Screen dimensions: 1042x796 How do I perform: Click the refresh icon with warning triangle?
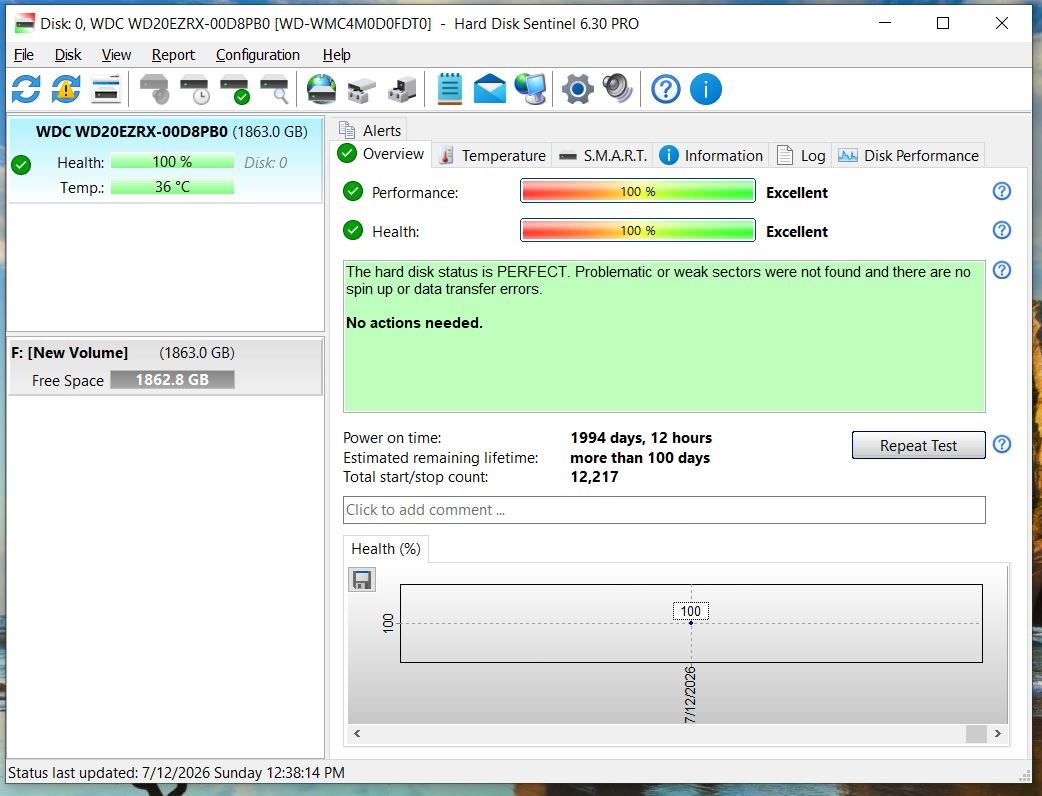click(x=66, y=88)
